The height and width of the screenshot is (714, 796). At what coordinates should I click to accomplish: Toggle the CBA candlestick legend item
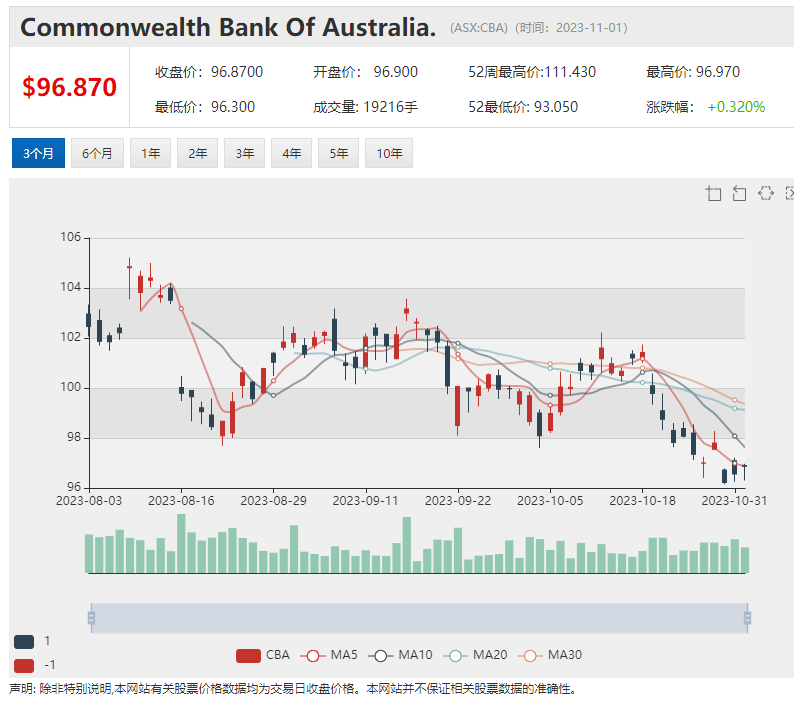(263, 655)
